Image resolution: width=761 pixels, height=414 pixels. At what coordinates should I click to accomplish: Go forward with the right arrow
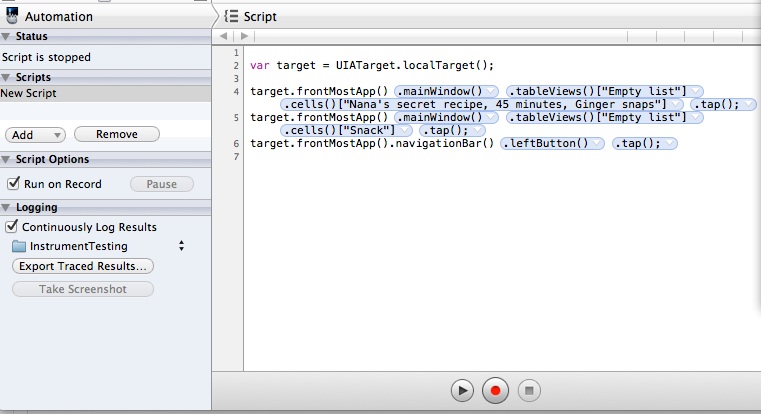click(x=244, y=36)
